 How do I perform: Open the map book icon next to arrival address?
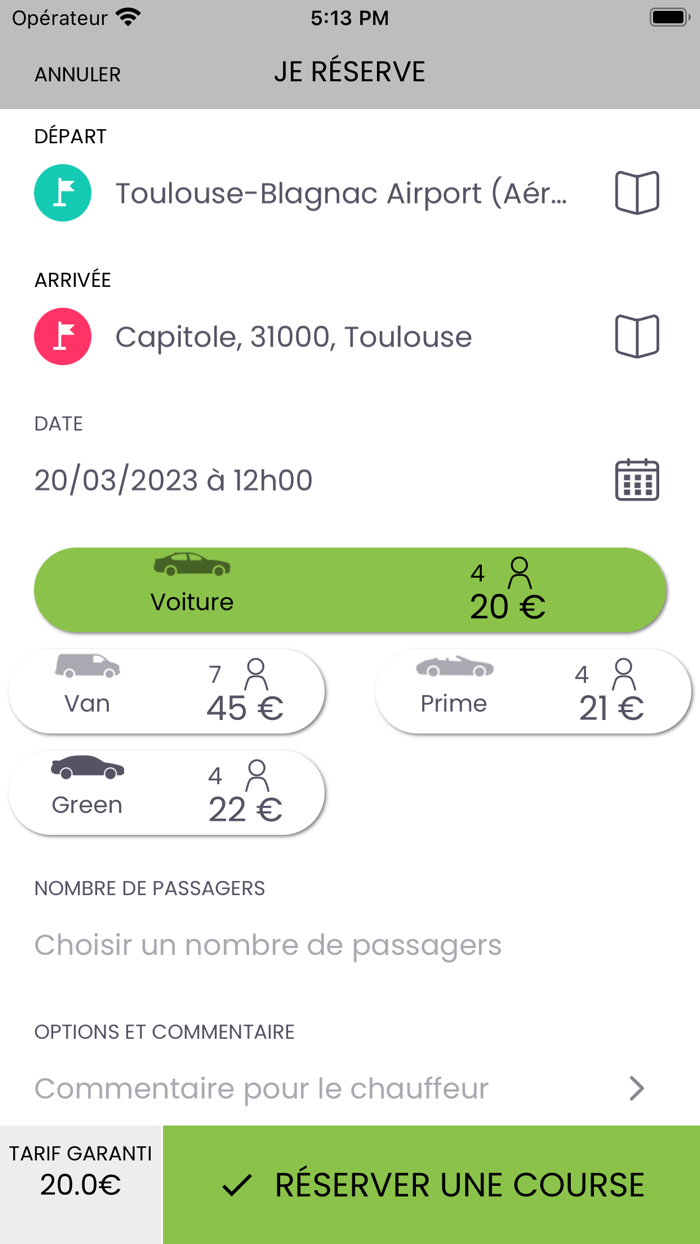click(637, 336)
